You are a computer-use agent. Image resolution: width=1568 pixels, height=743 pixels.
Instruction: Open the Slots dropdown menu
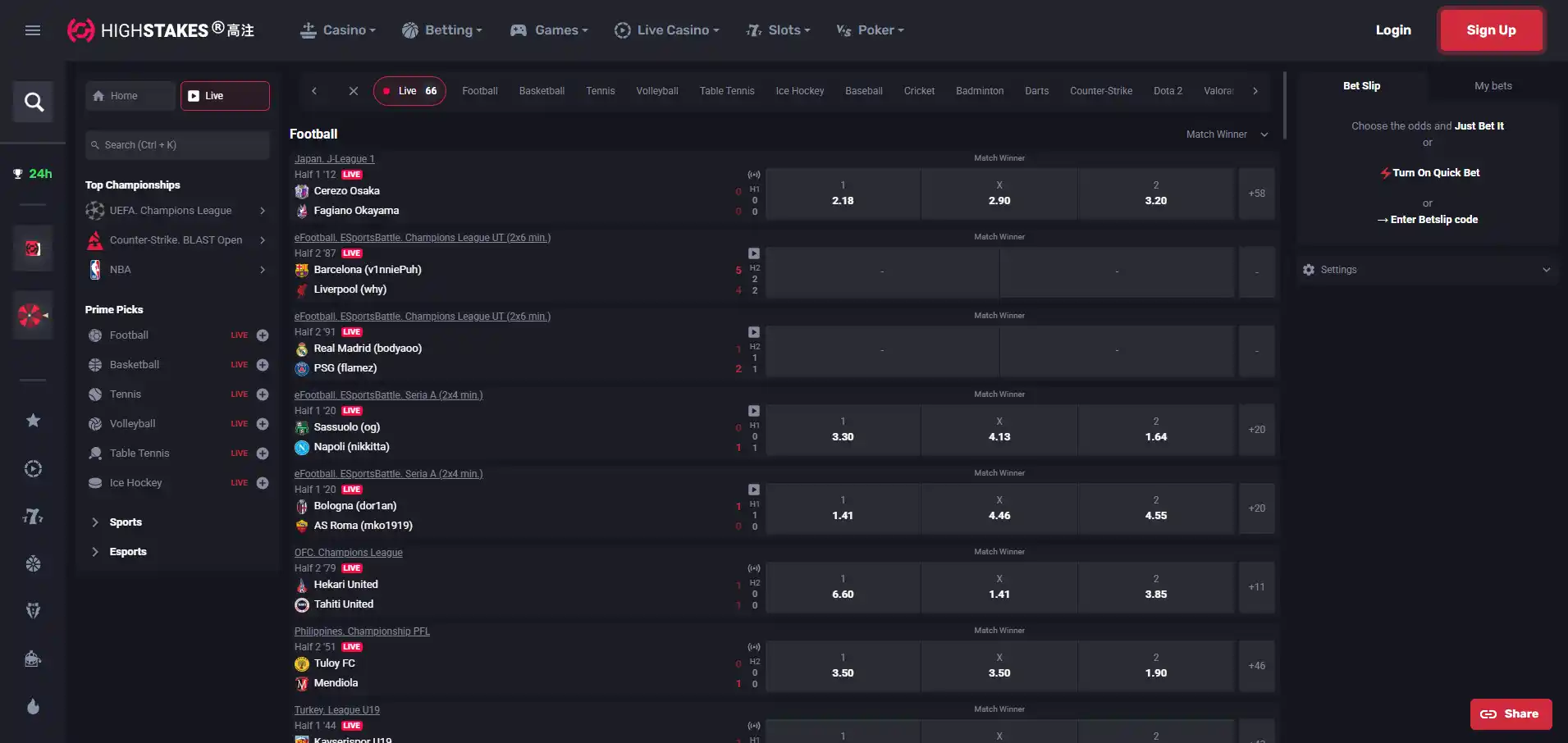click(x=778, y=30)
